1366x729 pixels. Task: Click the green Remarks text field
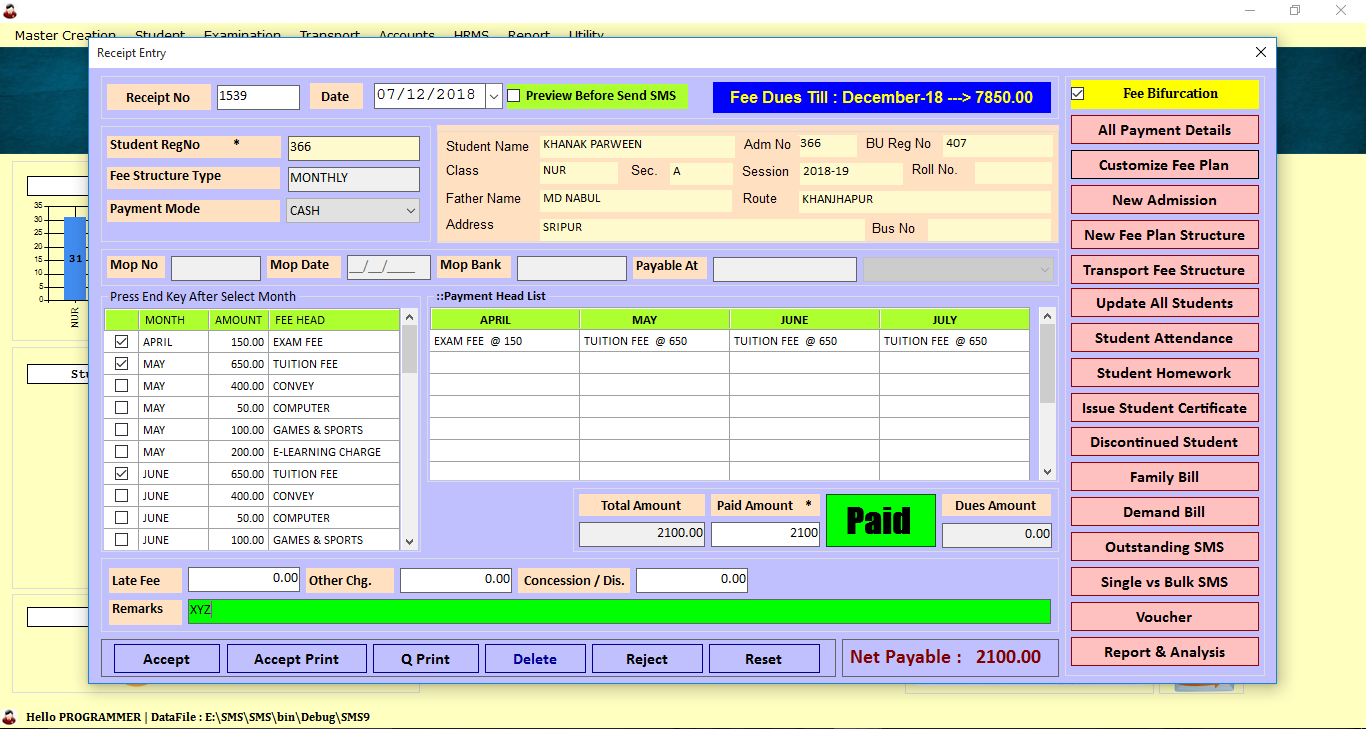pos(619,611)
